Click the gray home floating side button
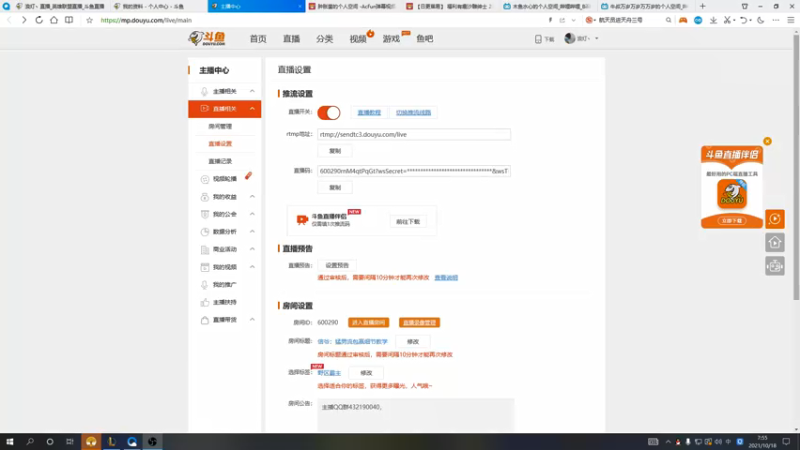Image resolution: width=800 pixels, height=450 pixels. tap(774, 242)
